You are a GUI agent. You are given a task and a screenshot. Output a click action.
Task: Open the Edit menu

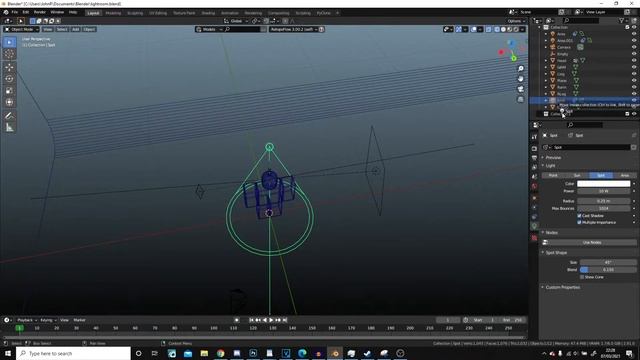point(26,12)
